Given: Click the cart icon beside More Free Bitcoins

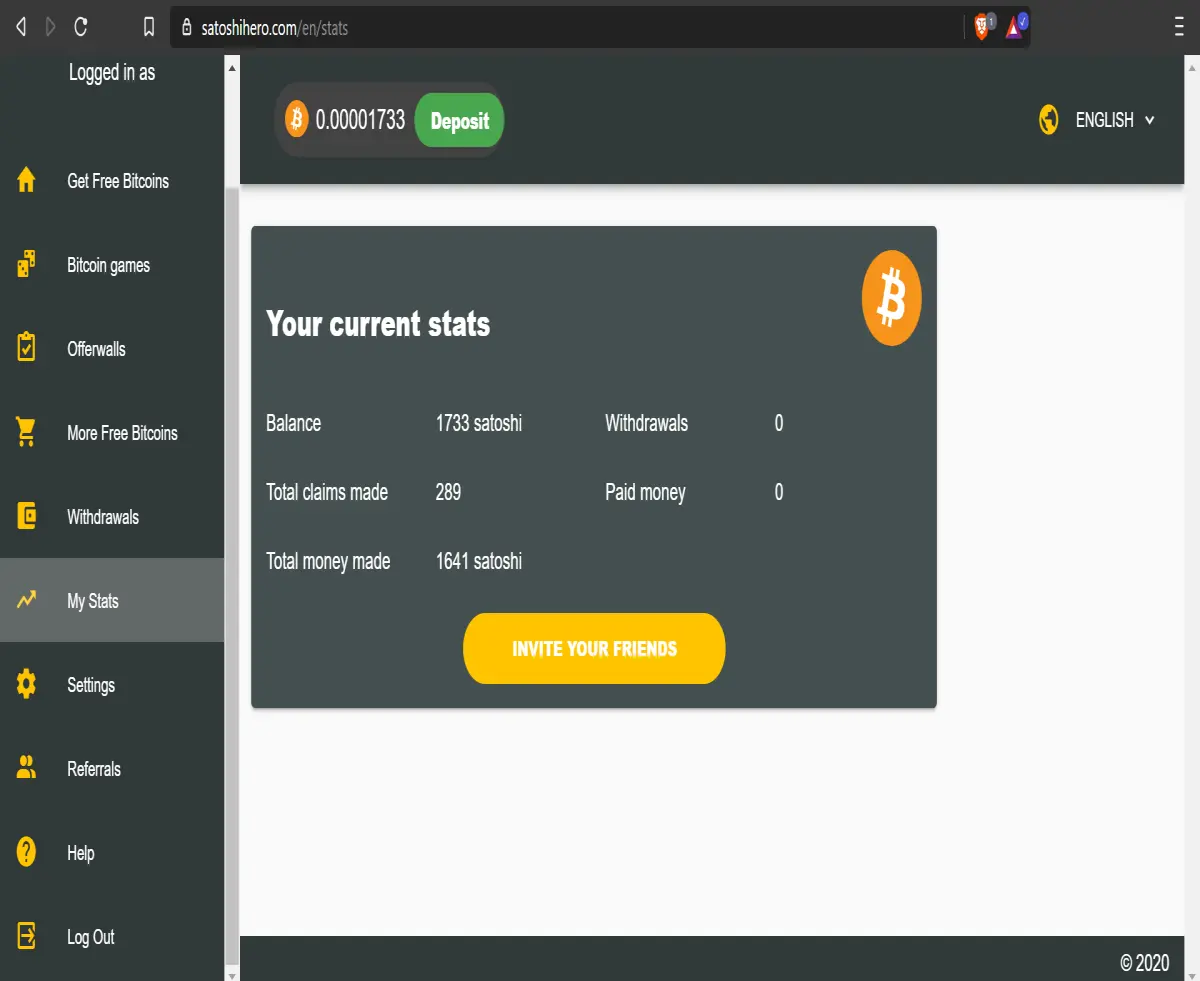Looking at the screenshot, I should [27, 432].
